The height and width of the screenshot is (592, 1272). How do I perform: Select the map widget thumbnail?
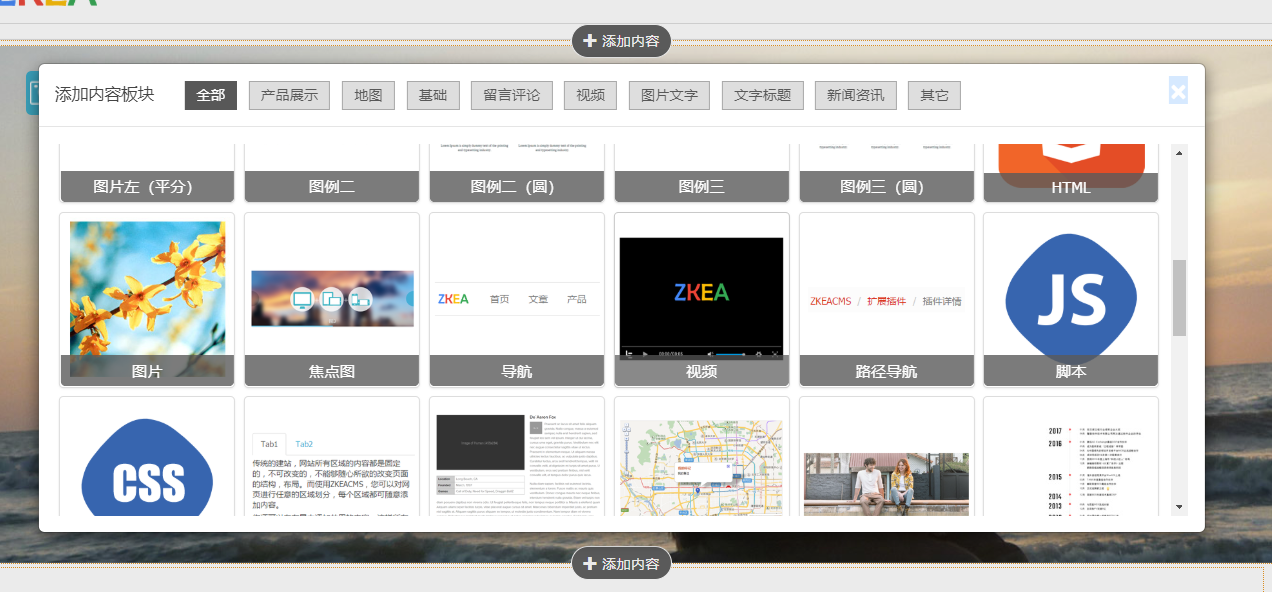tap(702, 457)
